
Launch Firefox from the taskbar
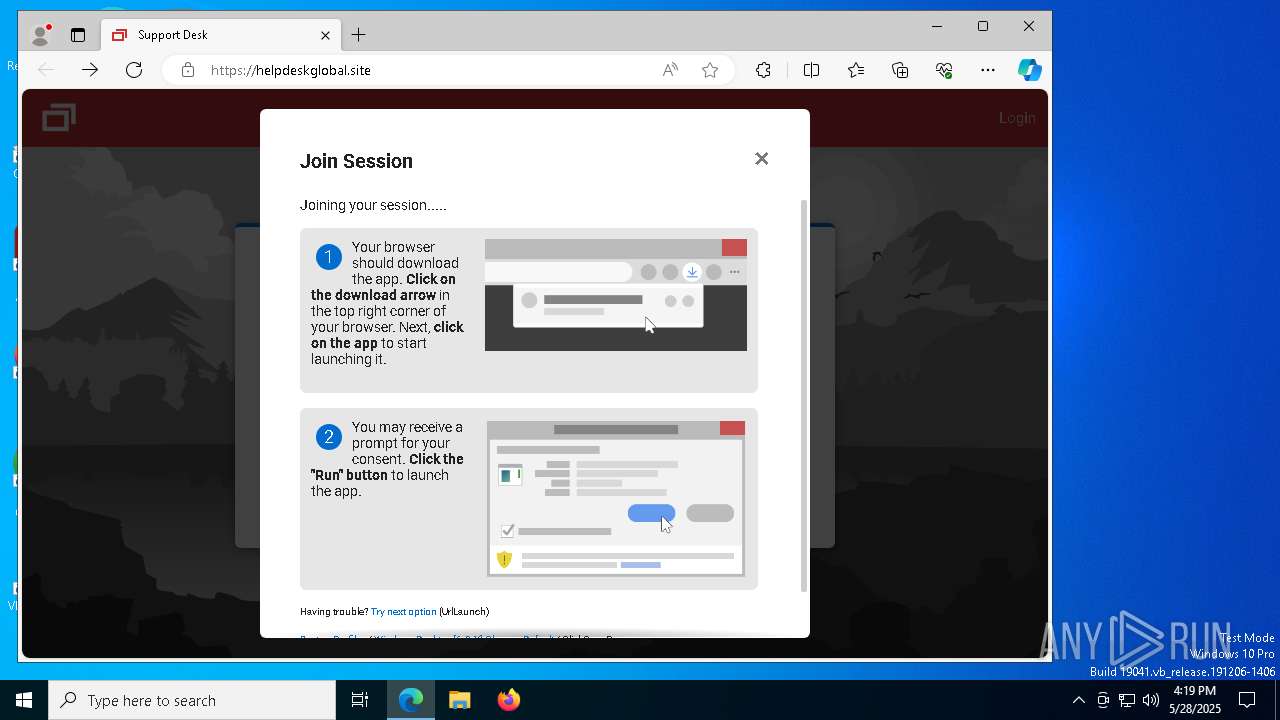click(x=508, y=700)
